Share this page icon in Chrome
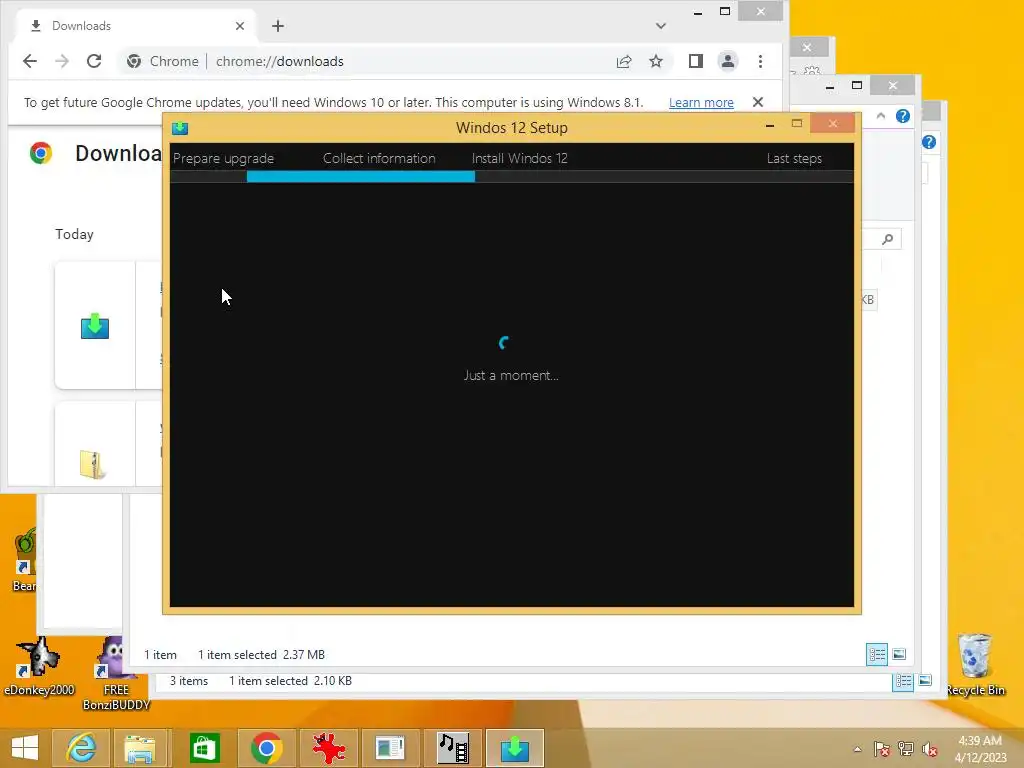This screenshot has height=768, width=1024. pos(624,61)
